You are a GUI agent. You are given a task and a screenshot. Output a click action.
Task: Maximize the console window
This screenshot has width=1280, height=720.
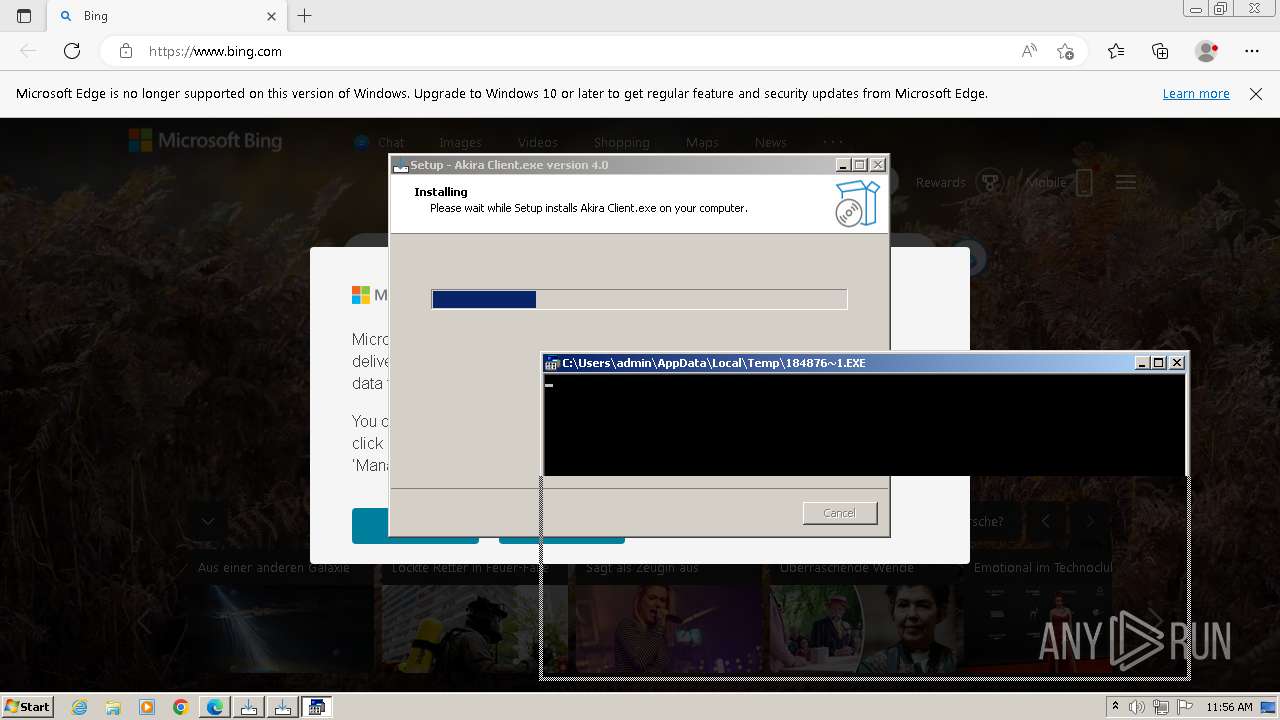(x=1159, y=363)
